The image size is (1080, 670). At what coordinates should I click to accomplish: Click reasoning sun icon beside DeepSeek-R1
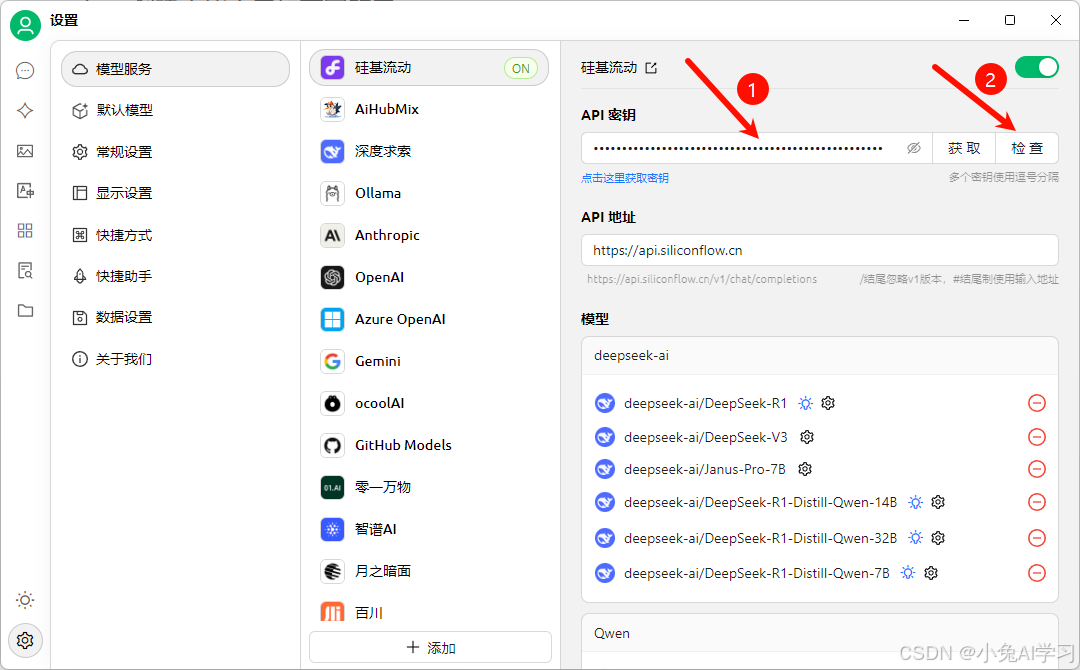(x=805, y=403)
